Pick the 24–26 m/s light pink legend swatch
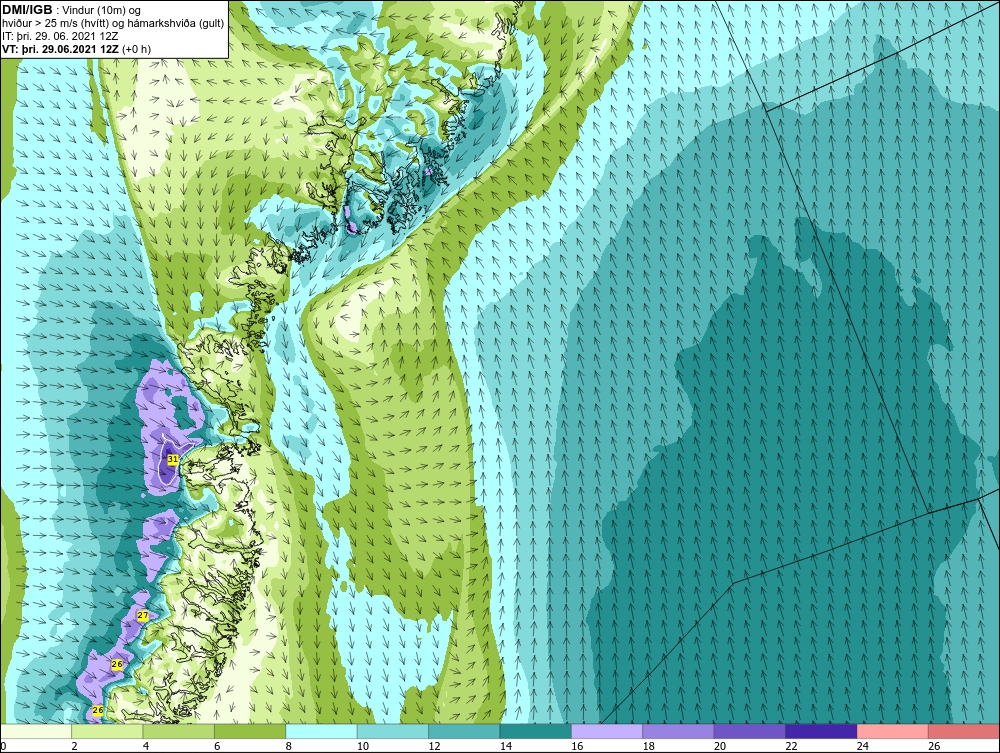Image resolution: width=1000 pixels, height=753 pixels. [x=893, y=731]
